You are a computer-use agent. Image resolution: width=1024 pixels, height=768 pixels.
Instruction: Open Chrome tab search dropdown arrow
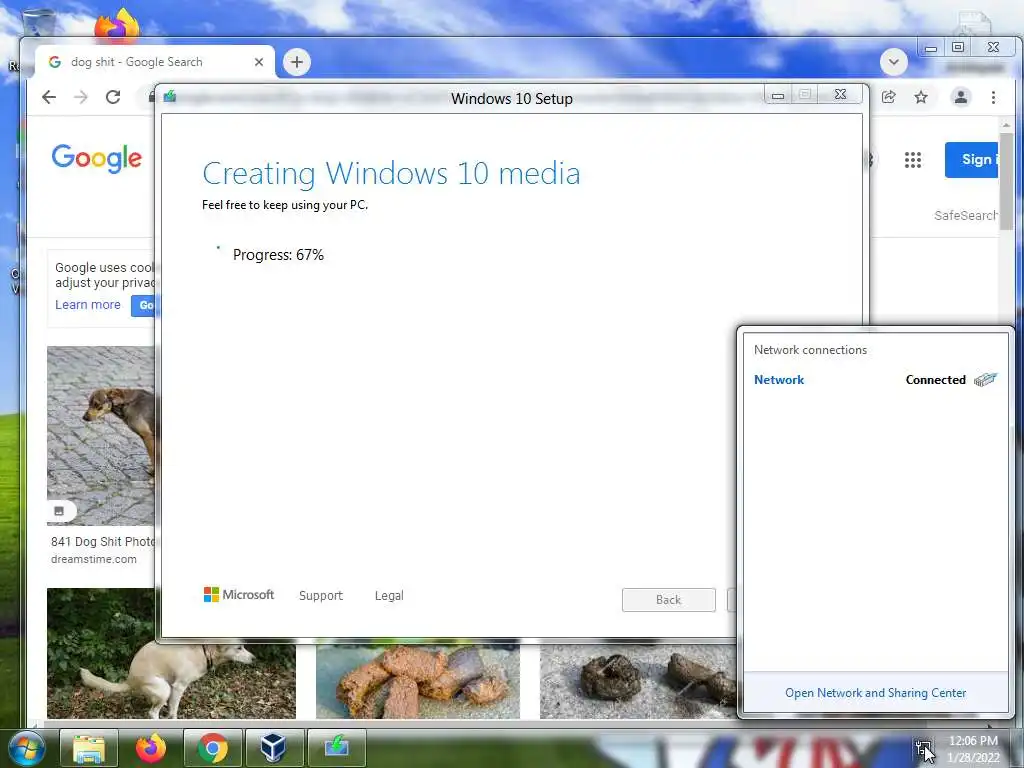click(x=893, y=62)
